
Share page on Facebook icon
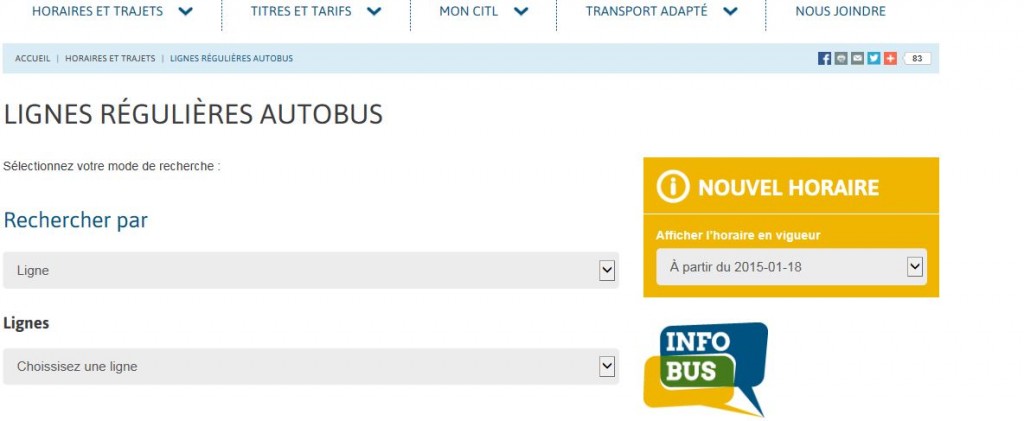(x=824, y=58)
